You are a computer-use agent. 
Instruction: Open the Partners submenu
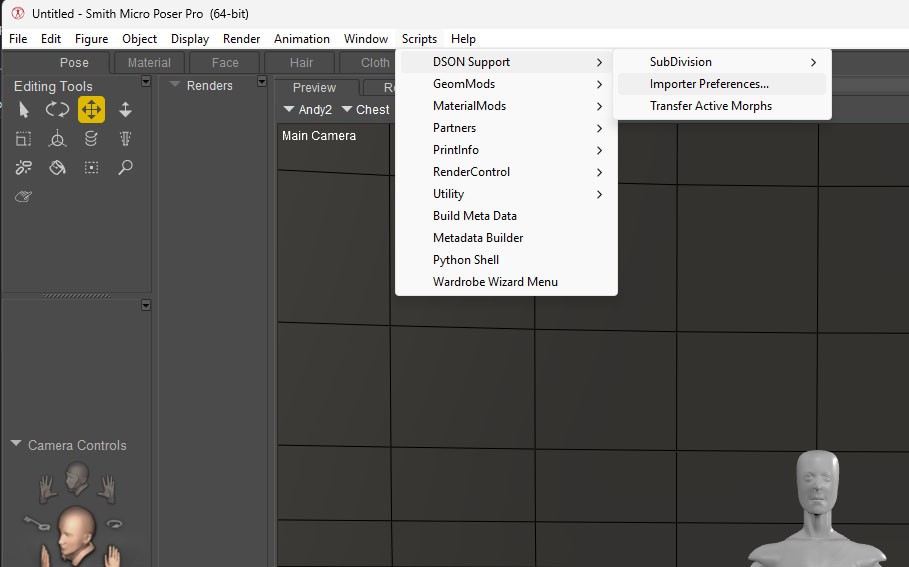coord(506,128)
